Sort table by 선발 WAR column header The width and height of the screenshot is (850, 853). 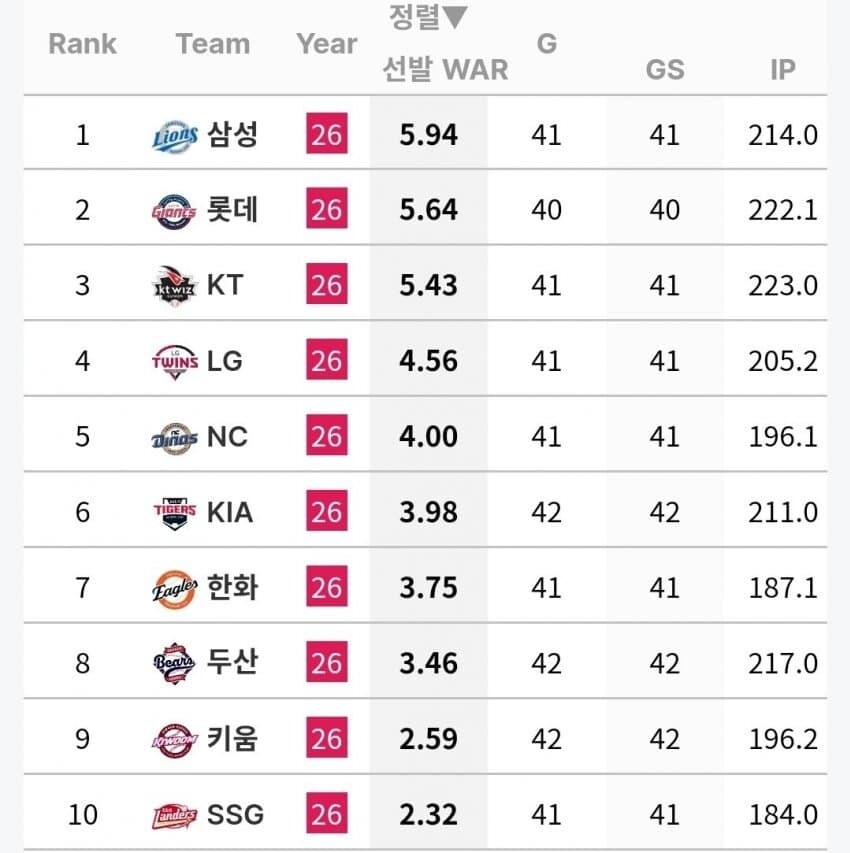(445, 70)
